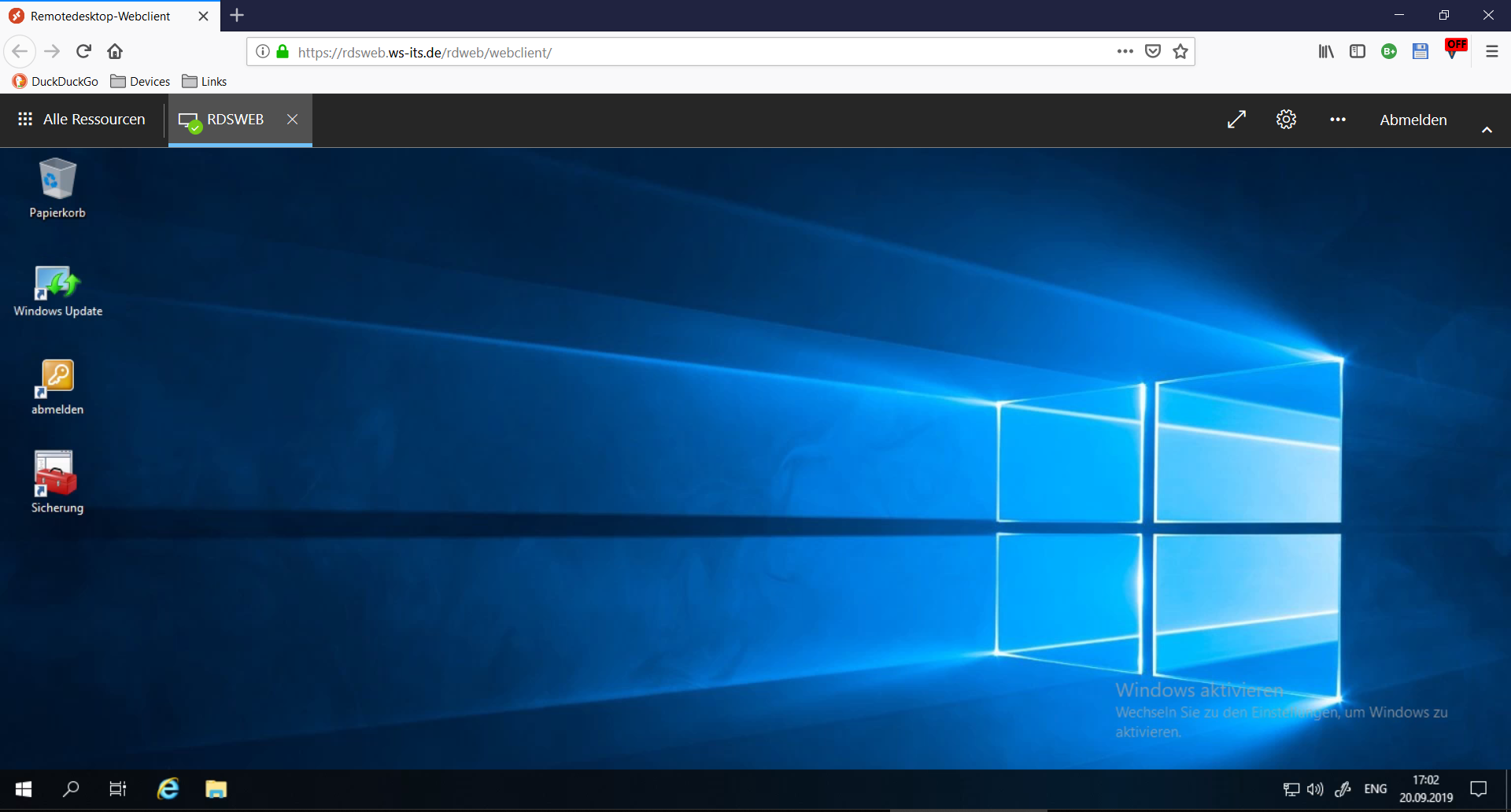Save page to Pocket
Image resolution: width=1511 pixels, height=812 pixels.
click(1153, 51)
